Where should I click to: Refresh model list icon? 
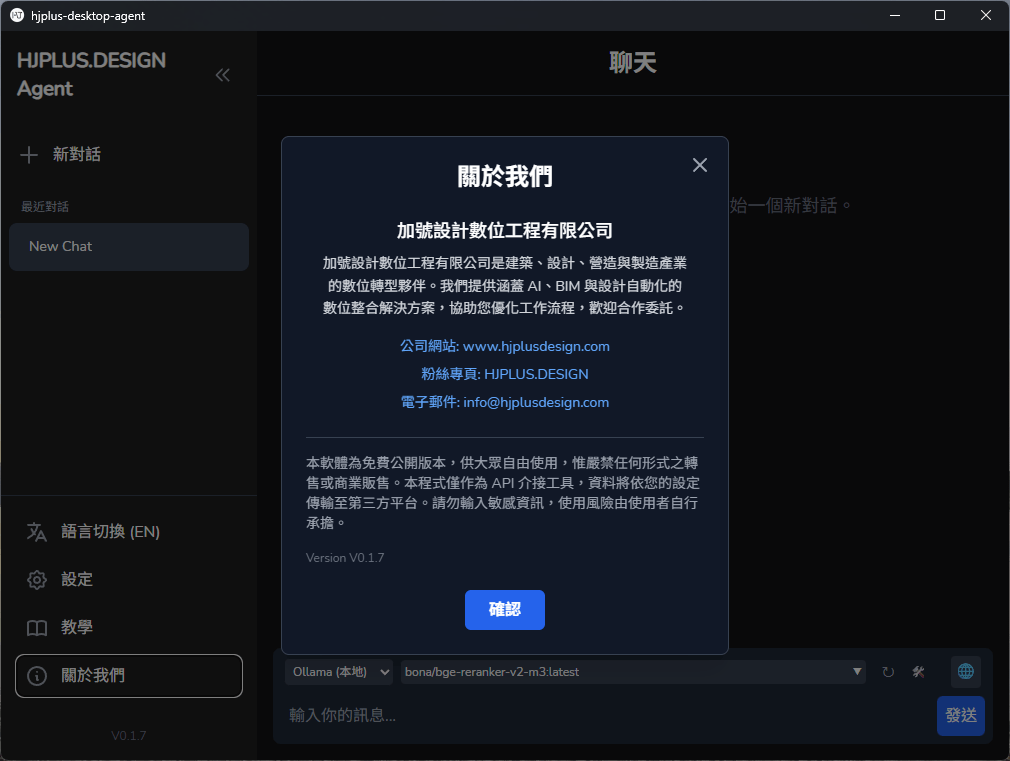pos(888,672)
